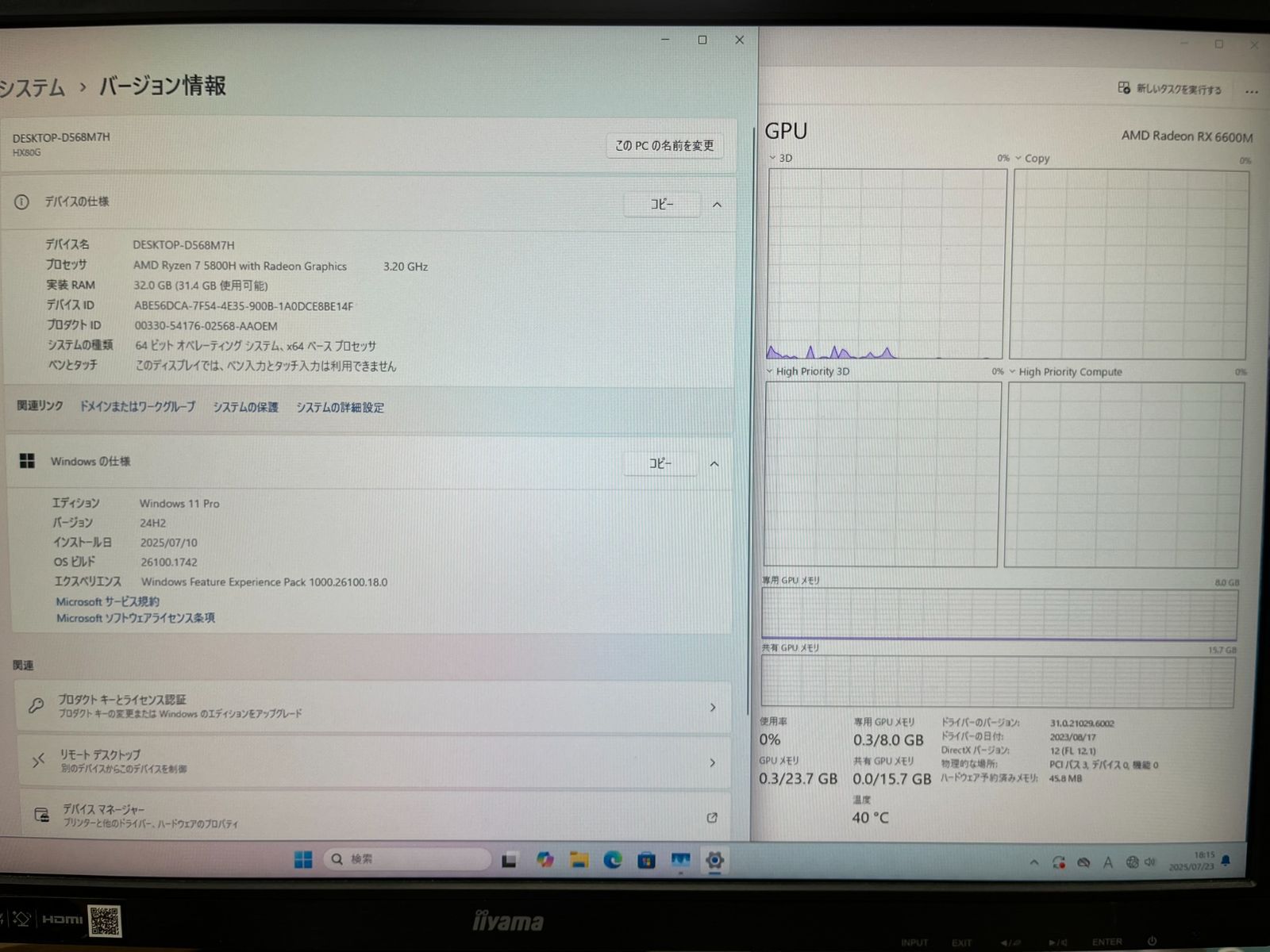Click external-link icon on デバイス マネージャー
1270x952 pixels.
712,818
